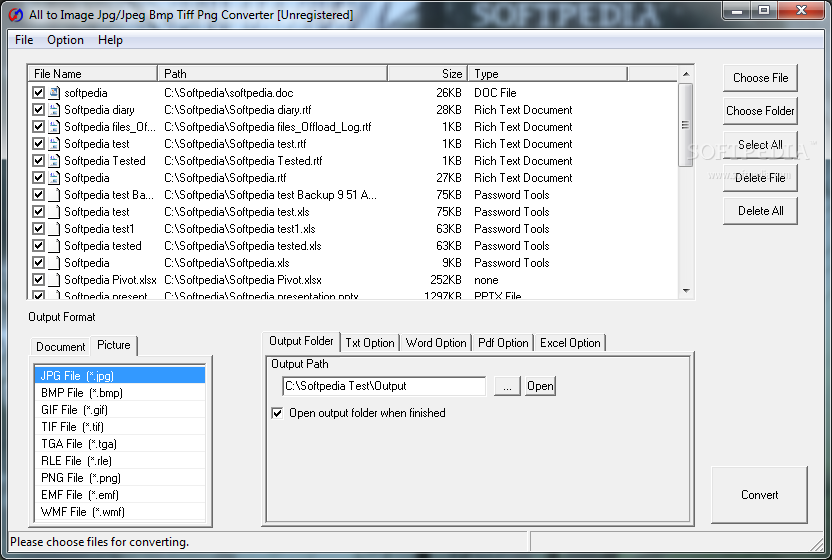Sort list by Path column header
Image resolution: width=832 pixels, height=560 pixels.
(x=272, y=73)
